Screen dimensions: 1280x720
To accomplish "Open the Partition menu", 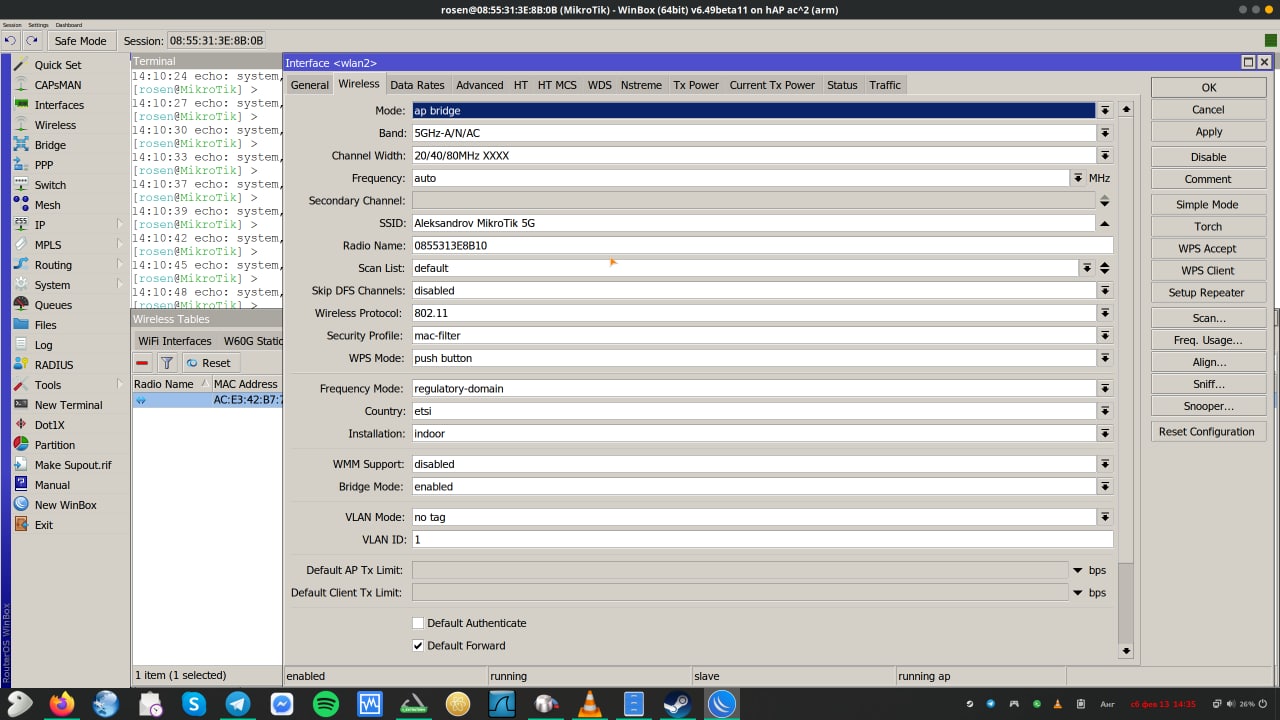I will (x=54, y=445).
